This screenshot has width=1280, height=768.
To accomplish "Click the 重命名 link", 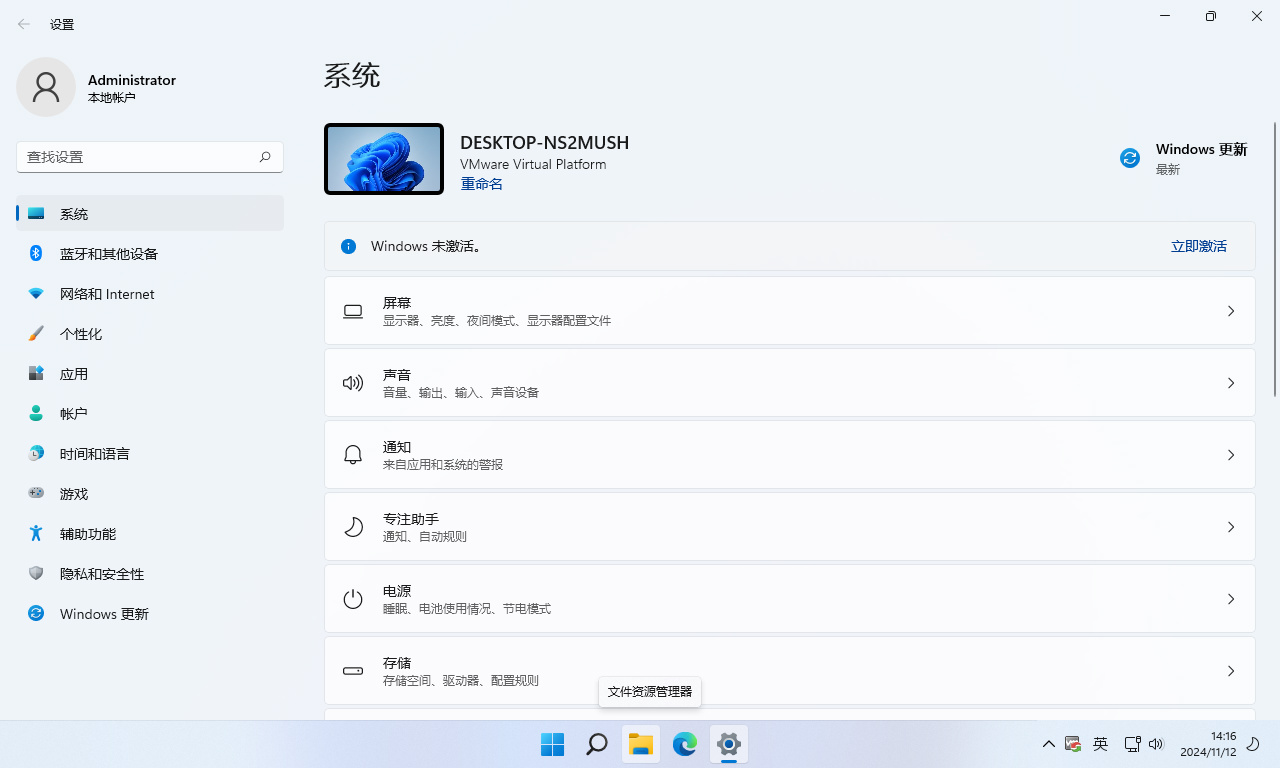I will 481,184.
